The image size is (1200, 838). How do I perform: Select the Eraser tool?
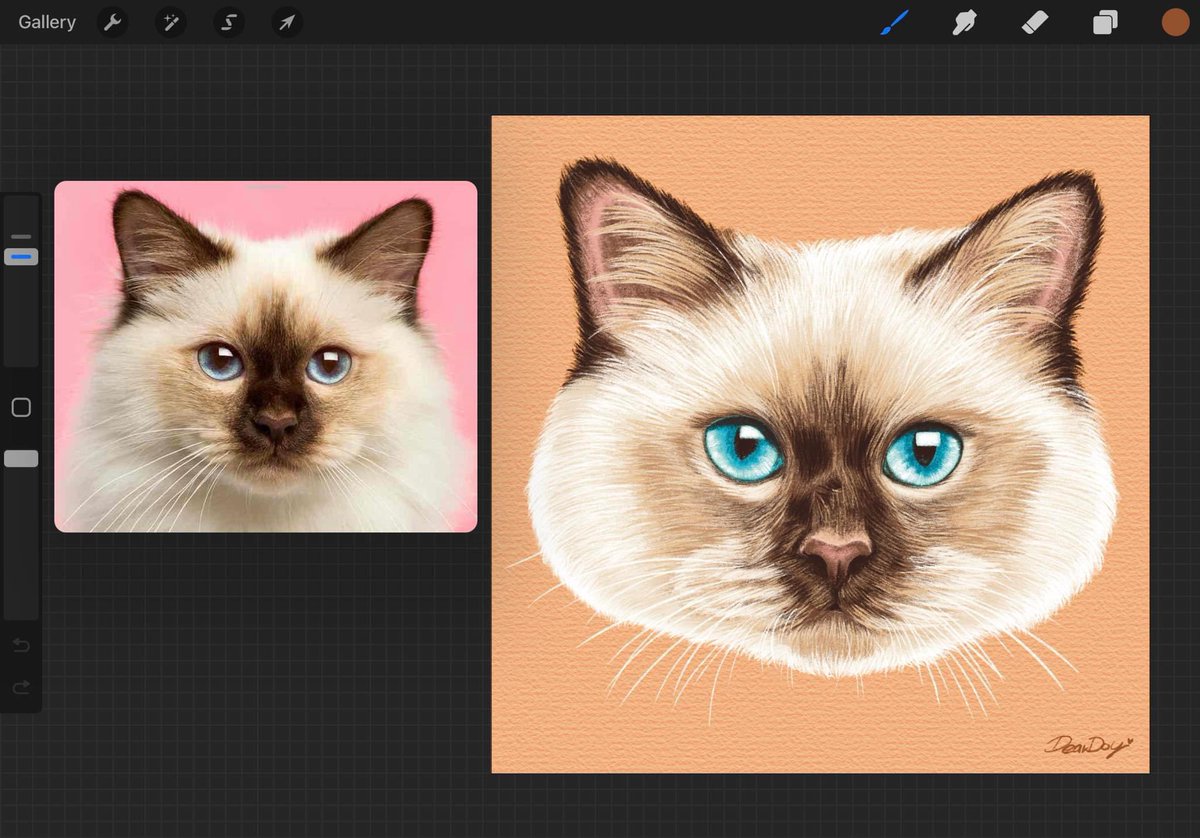1035,22
